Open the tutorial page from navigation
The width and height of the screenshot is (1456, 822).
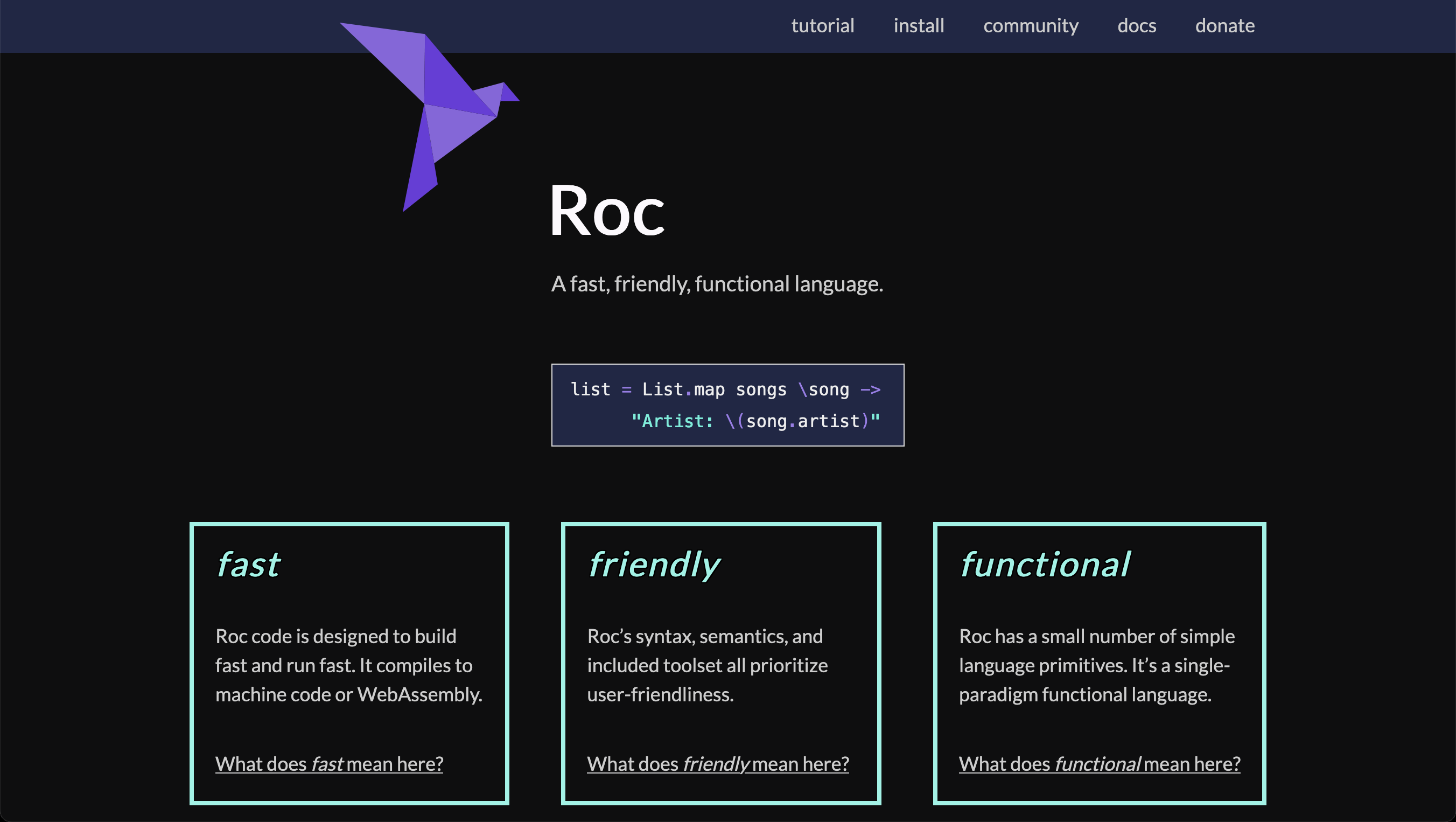coord(822,26)
